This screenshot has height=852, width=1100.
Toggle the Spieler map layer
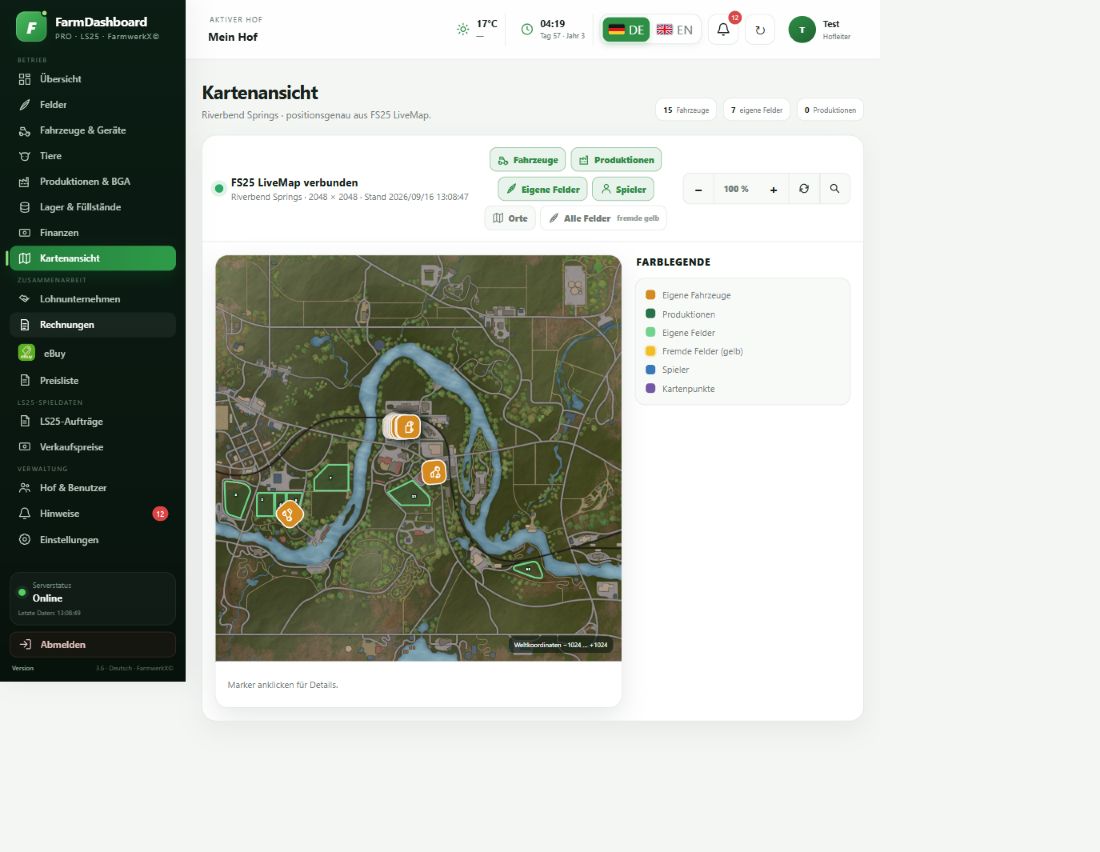click(x=623, y=189)
